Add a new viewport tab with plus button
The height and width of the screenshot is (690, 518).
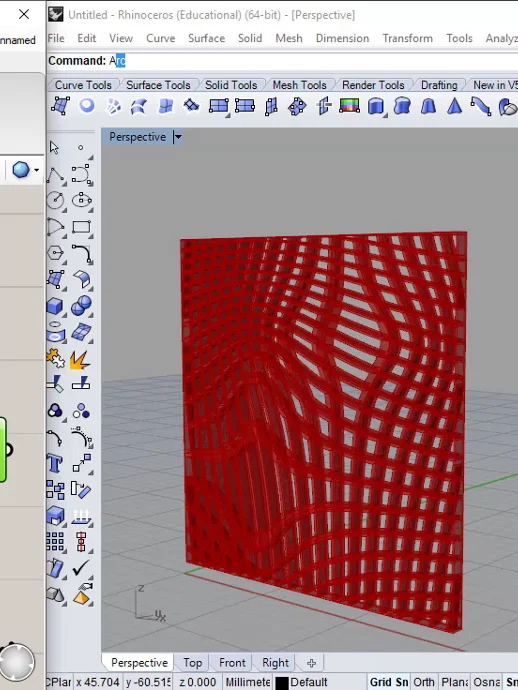click(x=311, y=663)
